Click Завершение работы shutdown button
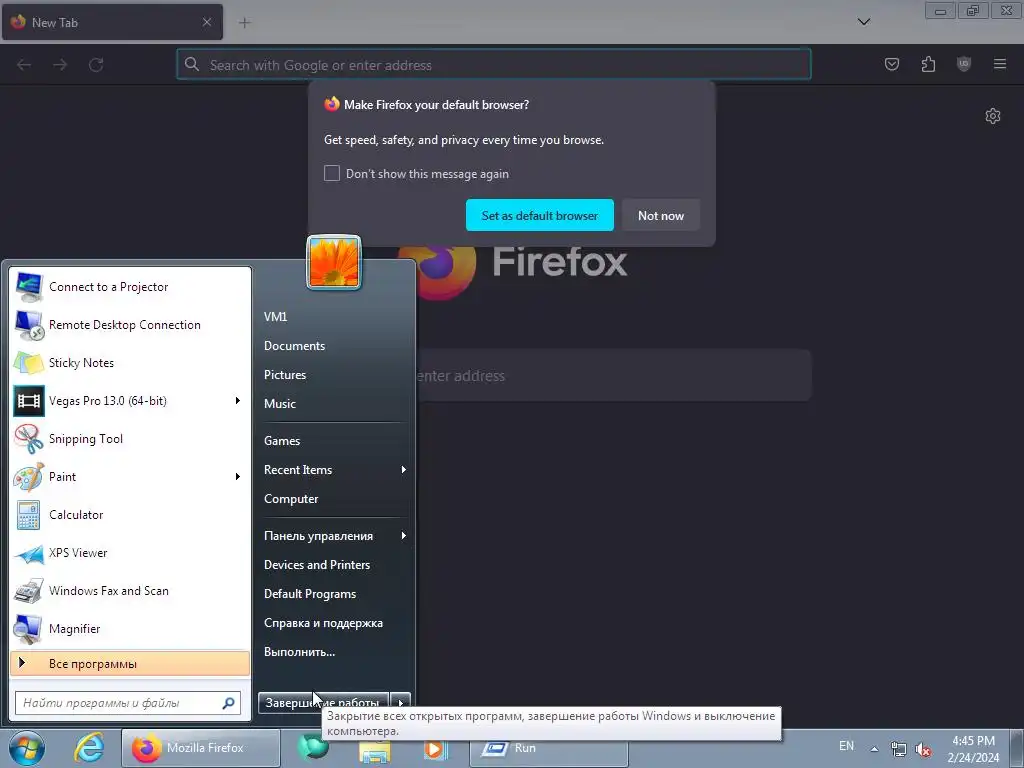This screenshot has height=768, width=1024. [323, 703]
